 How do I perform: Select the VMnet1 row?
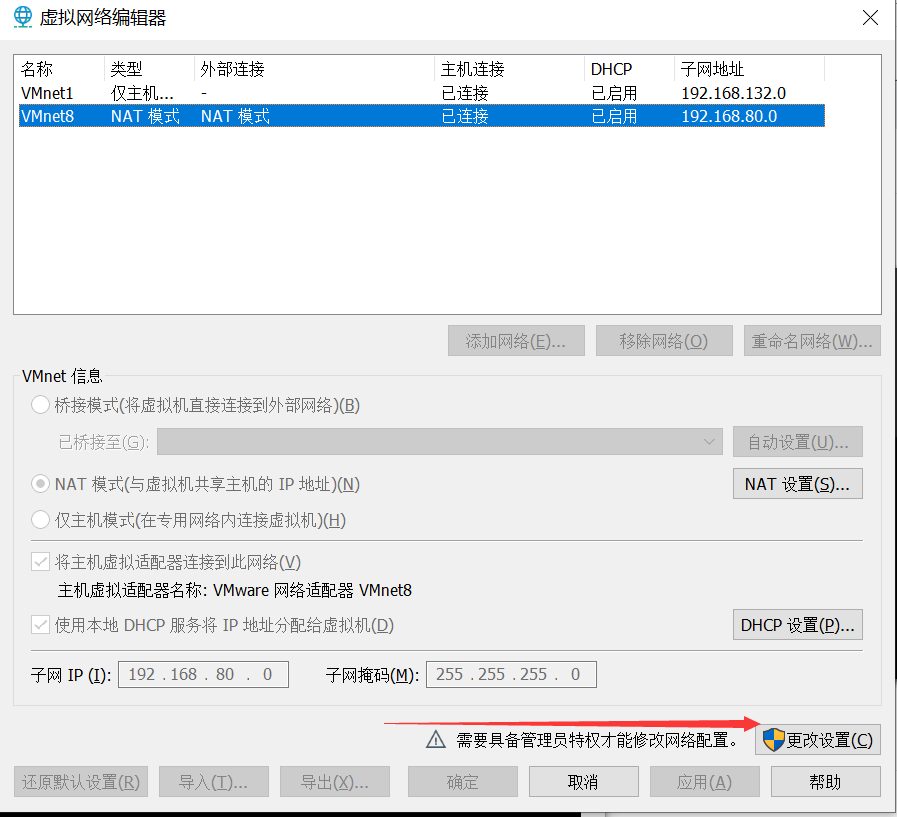[422, 93]
